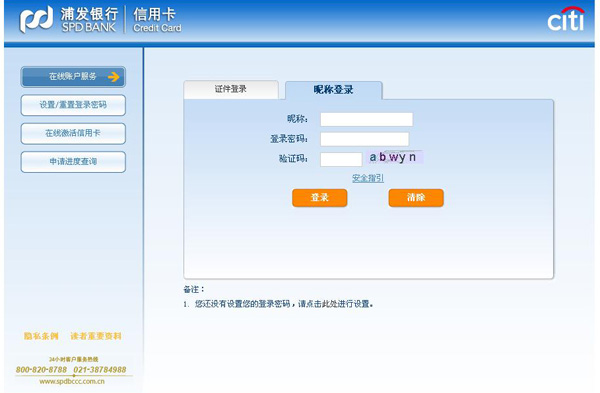The height and width of the screenshot is (393, 600).
Task: Open 隐私条例 link
Action: click(x=41, y=336)
